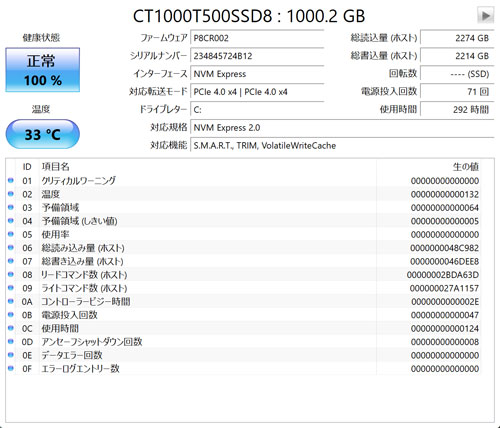The height and width of the screenshot is (428, 500).
Task: Click the features field with S.M.A.R.T., TRIM
Action: tap(342, 146)
